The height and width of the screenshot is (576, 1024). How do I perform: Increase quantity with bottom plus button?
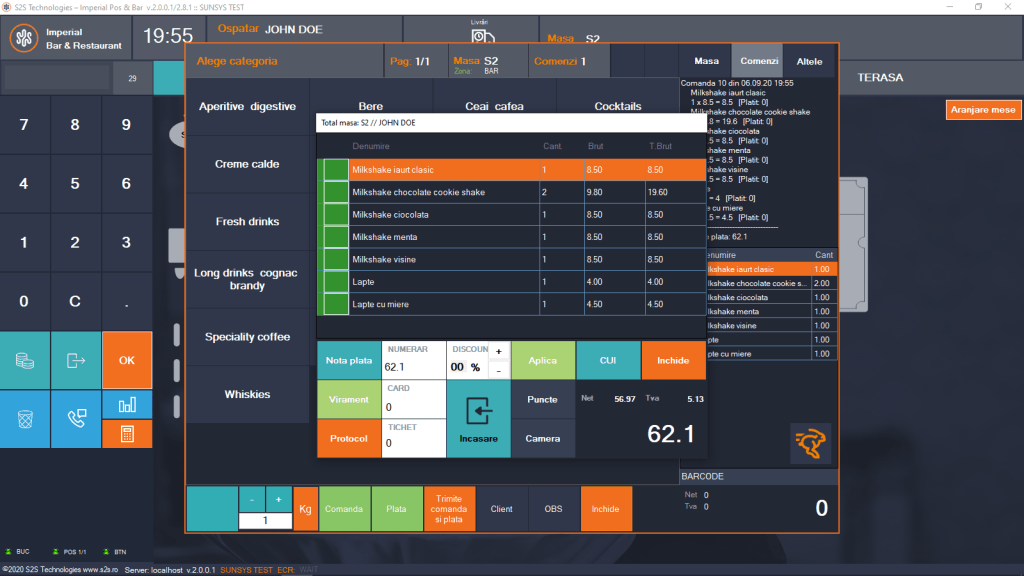coord(277,499)
